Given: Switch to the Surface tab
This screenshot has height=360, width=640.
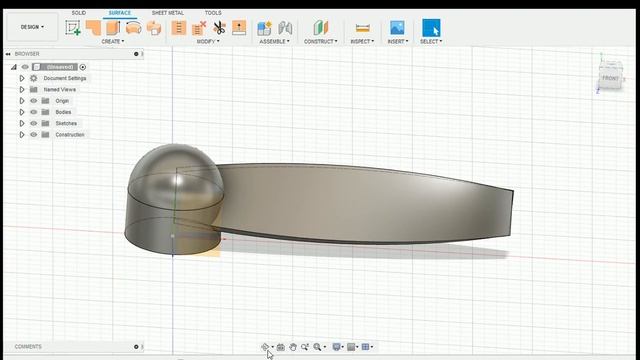Looking at the screenshot, I should pyautogui.click(x=120, y=13).
